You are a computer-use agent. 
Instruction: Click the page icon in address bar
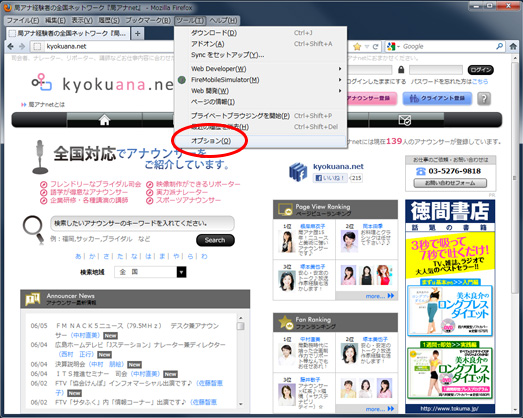pos(37,47)
